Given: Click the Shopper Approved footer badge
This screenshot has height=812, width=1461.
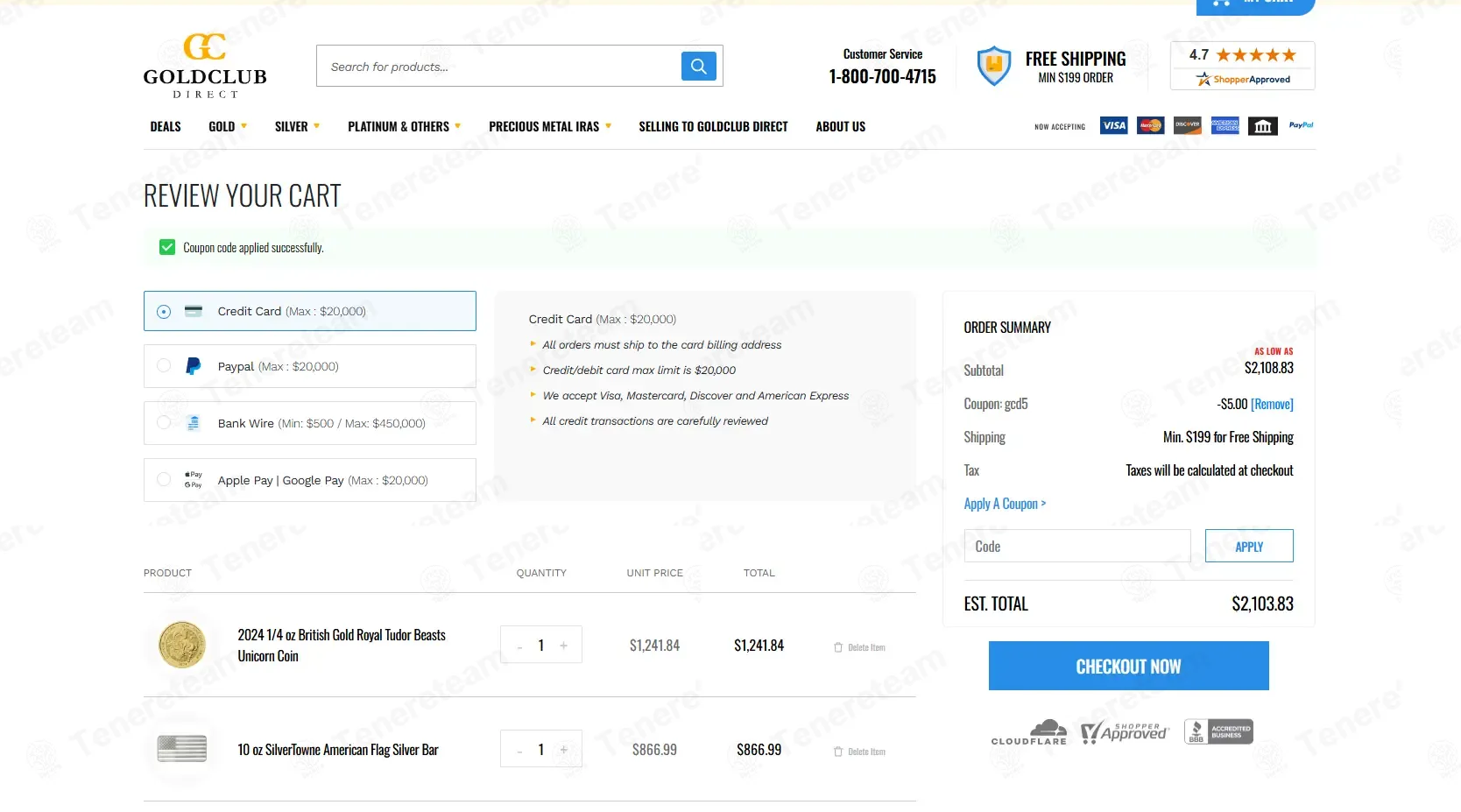Looking at the screenshot, I should 1124,732.
